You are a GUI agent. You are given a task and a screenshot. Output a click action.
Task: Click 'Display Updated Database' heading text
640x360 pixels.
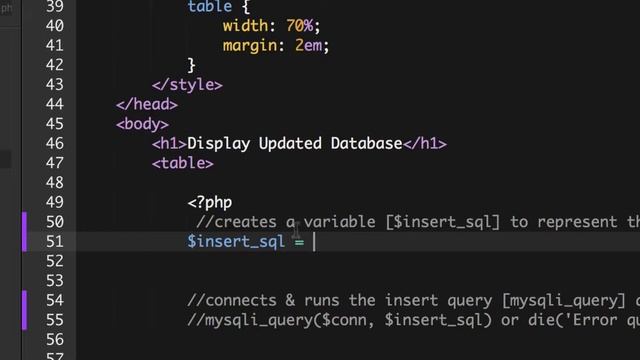[x=295, y=143]
